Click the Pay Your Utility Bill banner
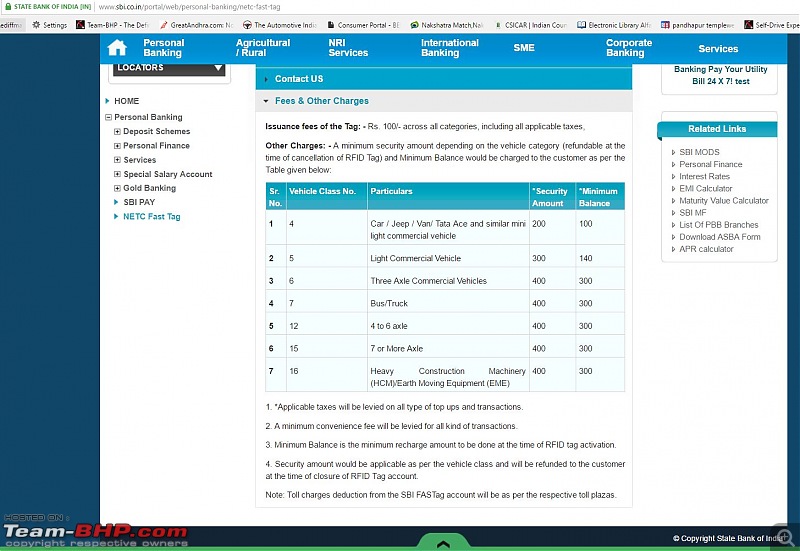 pyautogui.click(x=720, y=75)
